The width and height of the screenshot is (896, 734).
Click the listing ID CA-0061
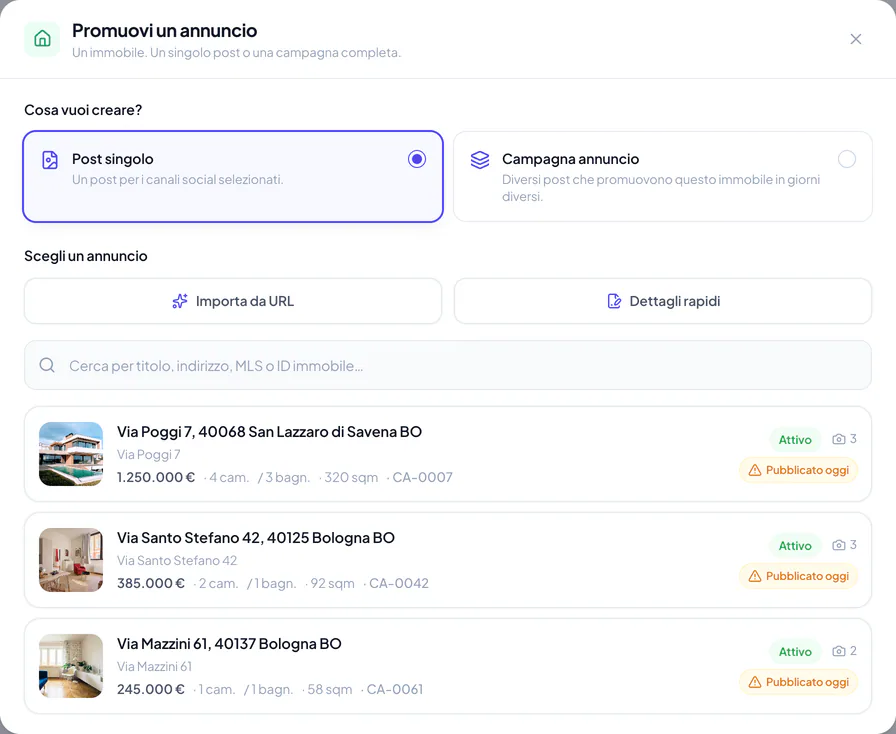tap(395, 689)
